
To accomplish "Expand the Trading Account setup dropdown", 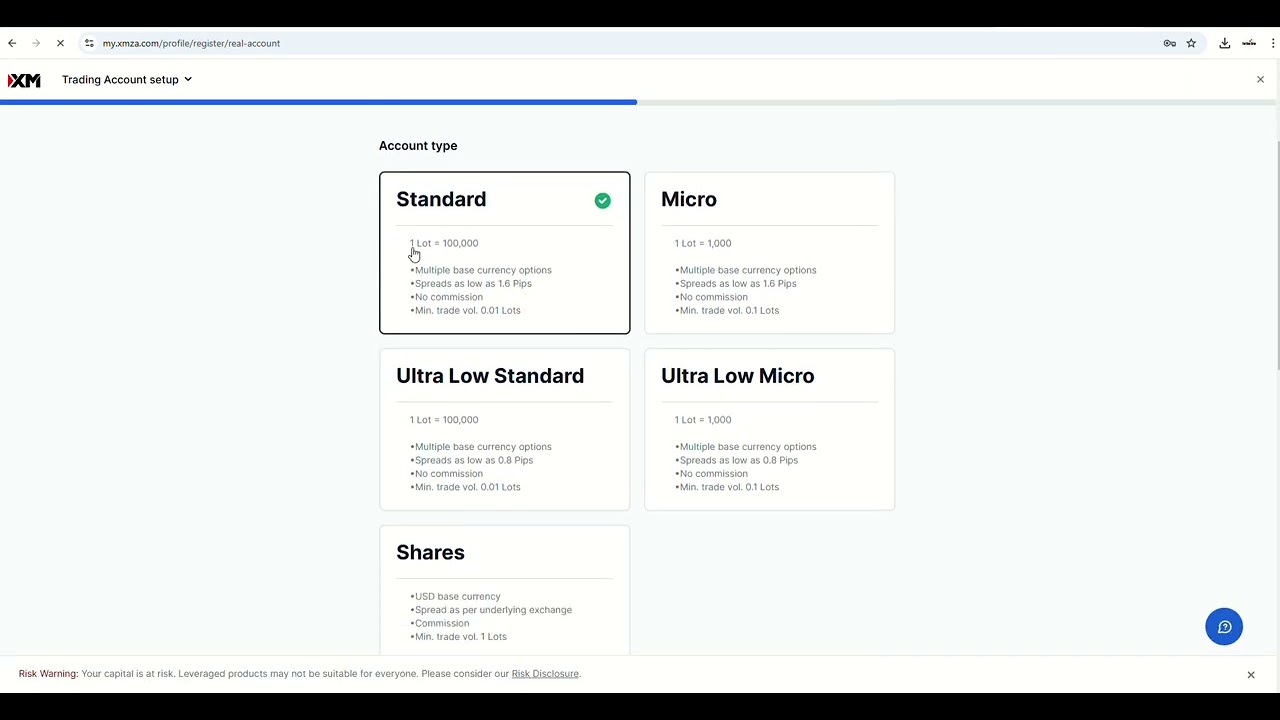I will tap(127, 80).
